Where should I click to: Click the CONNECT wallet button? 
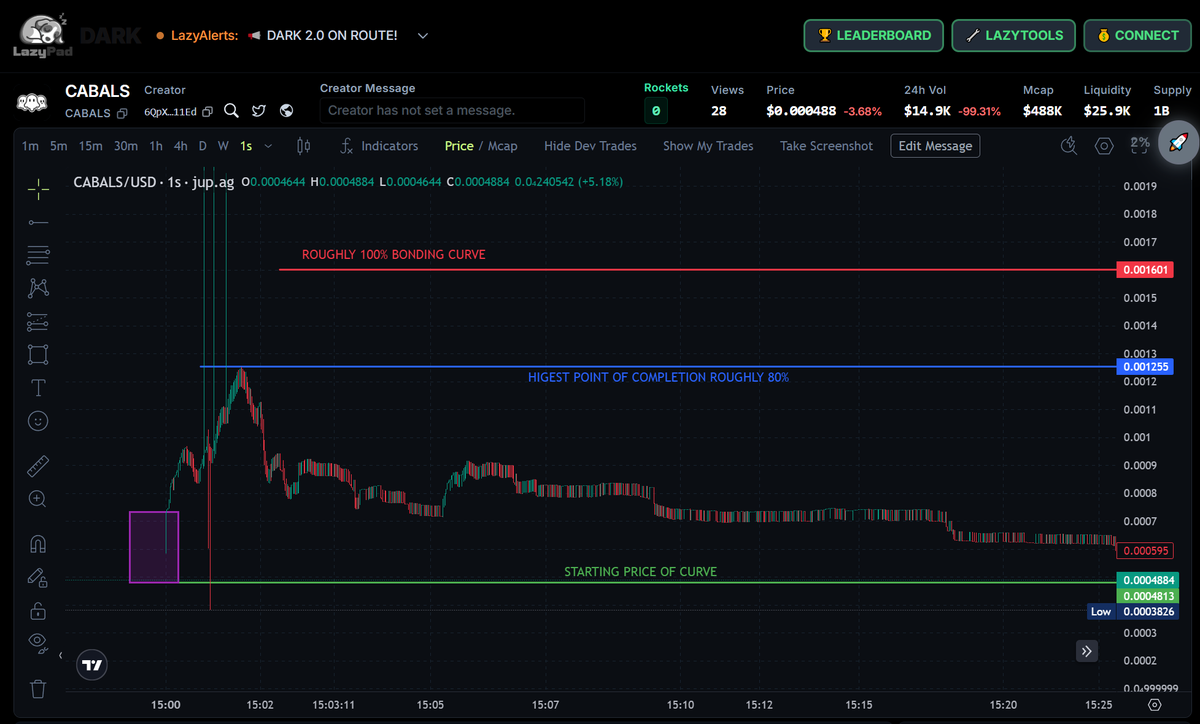(1138, 35)
